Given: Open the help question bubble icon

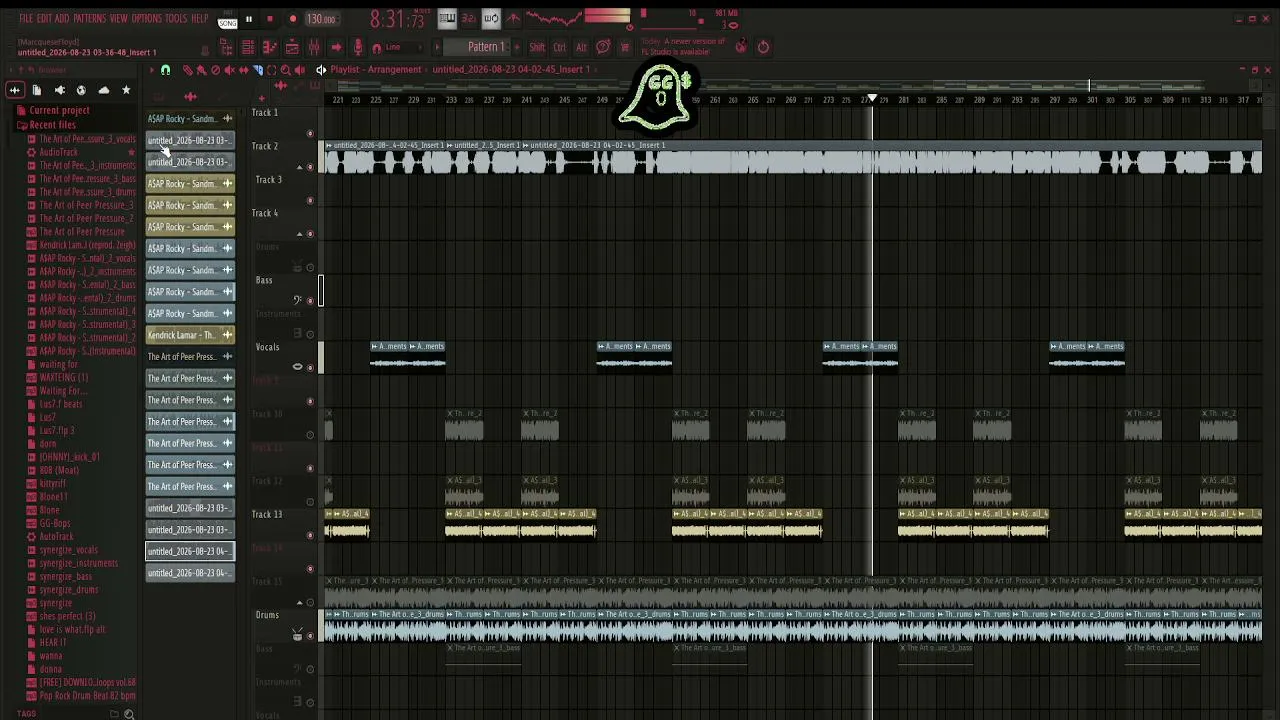Looking at the screenshot, I should [x=604, y=47].
